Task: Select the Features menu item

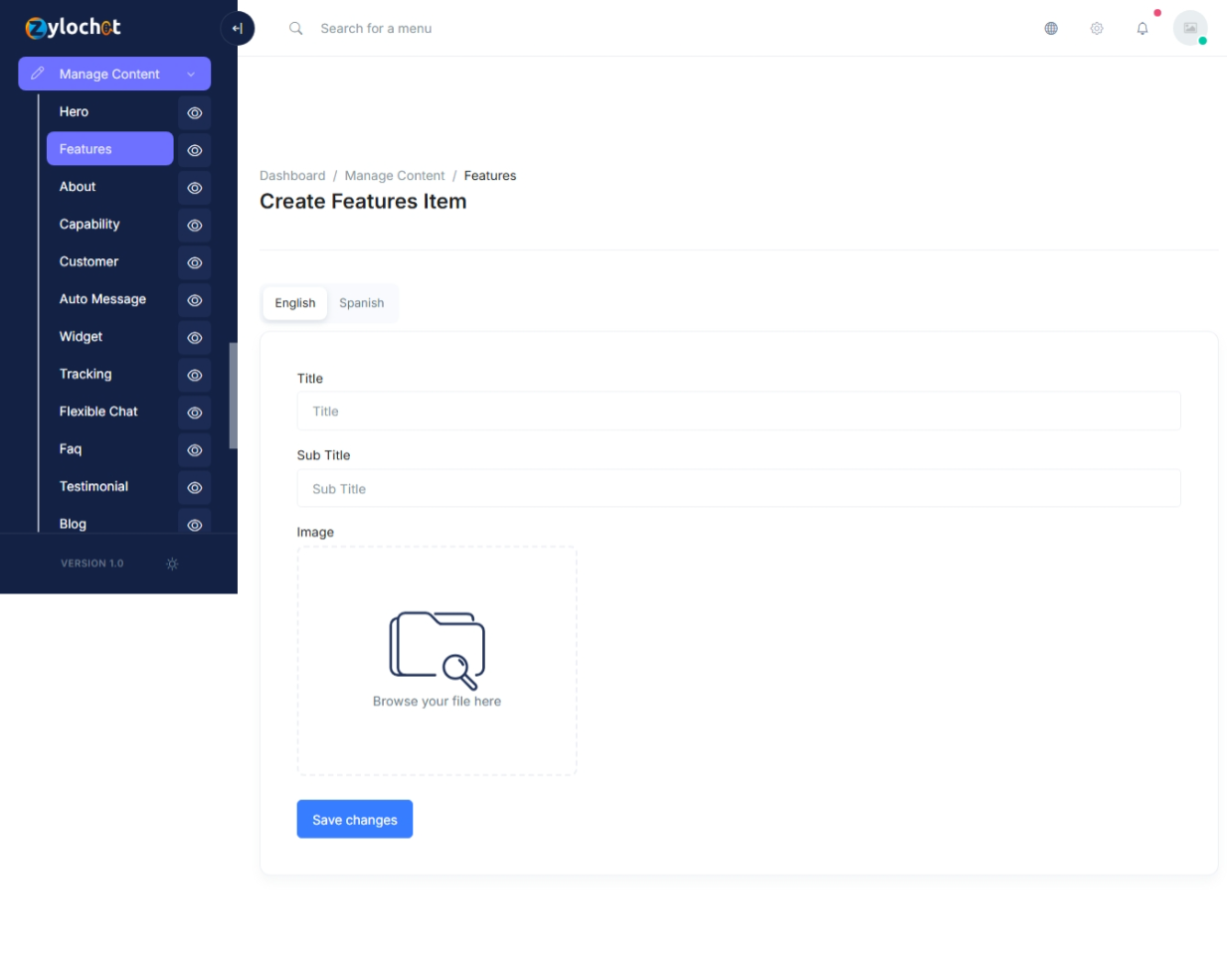Action: [x=109, y=149]
